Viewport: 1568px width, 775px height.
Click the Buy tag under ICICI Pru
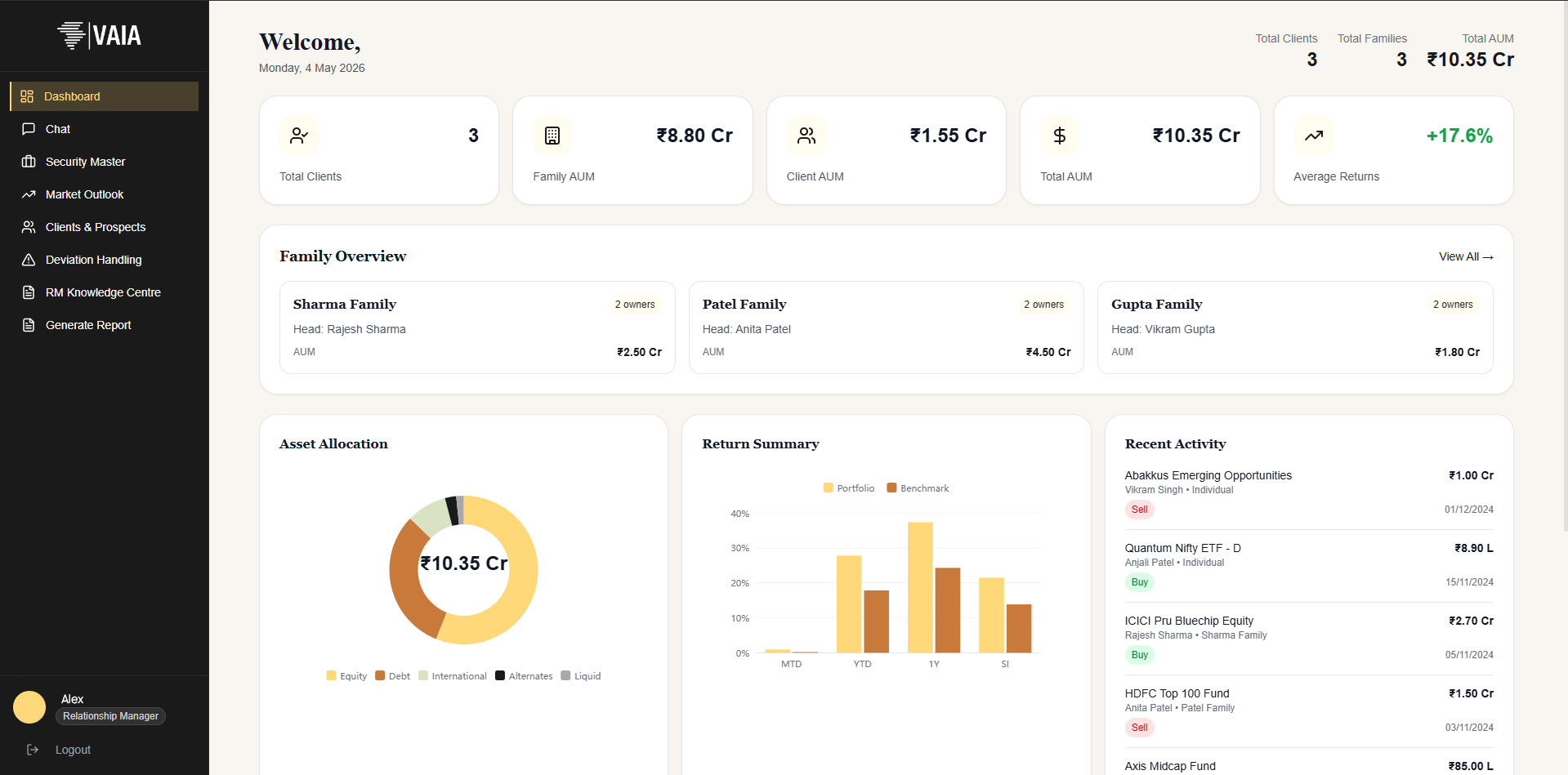coord(1139,655)
